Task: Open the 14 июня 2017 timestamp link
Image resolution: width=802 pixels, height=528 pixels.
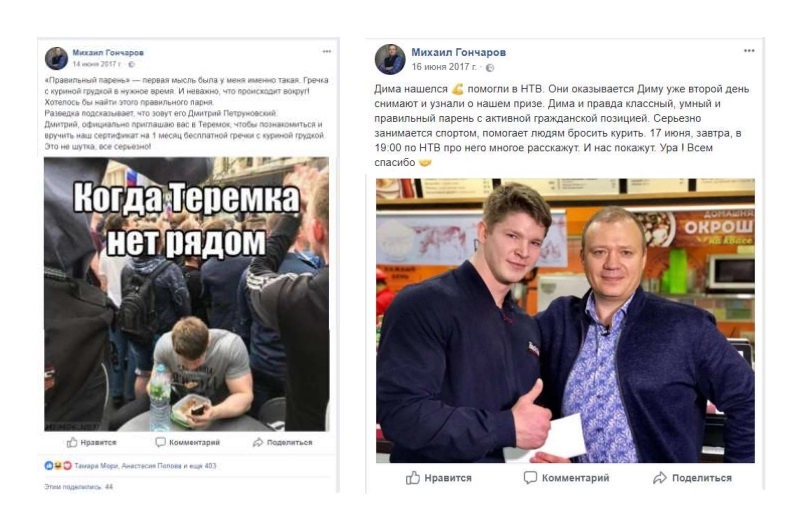Action: click(x=97, y=64)
